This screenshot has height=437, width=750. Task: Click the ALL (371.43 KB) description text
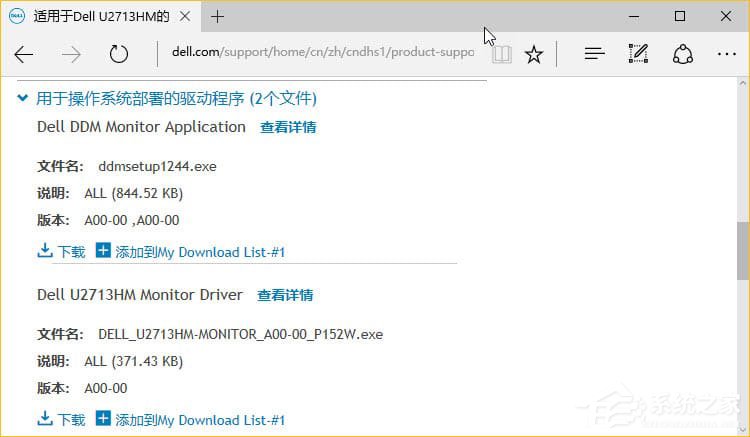click(133, 361)
